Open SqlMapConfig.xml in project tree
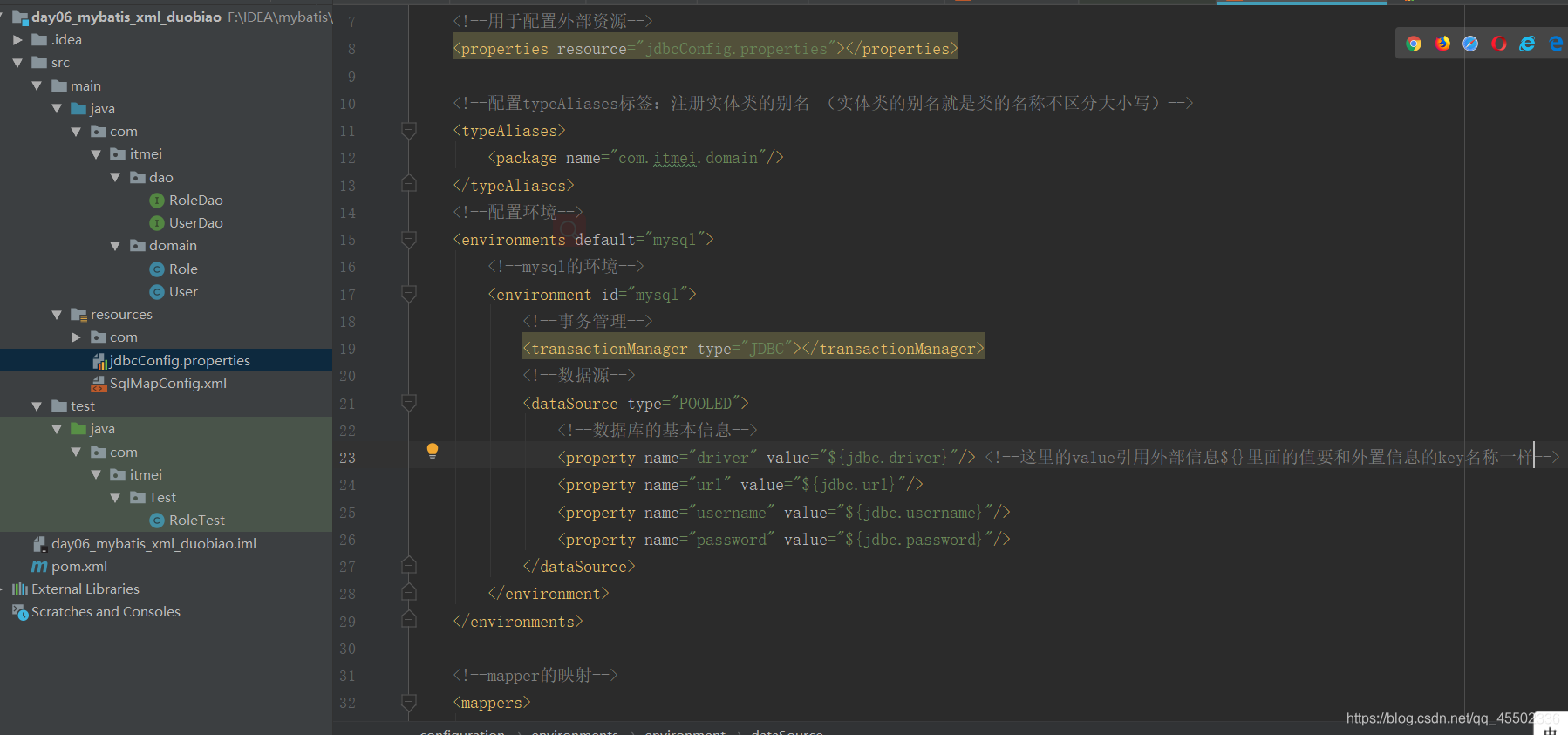Image resolution: width=1568 pixels, height=735 pixels. pyautogui.click(x=168, y=384)
